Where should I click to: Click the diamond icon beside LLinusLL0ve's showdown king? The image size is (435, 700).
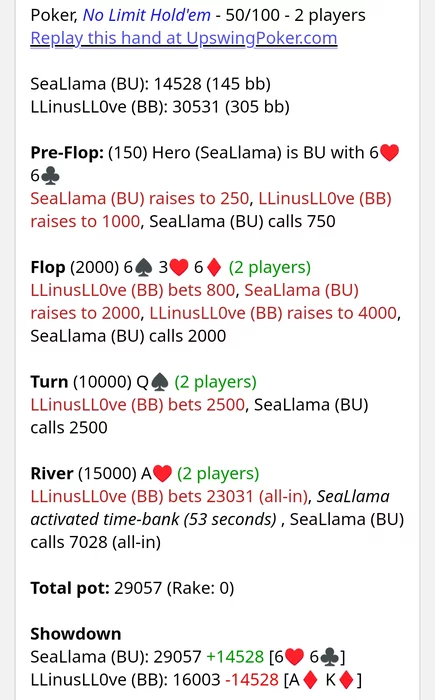346,680
